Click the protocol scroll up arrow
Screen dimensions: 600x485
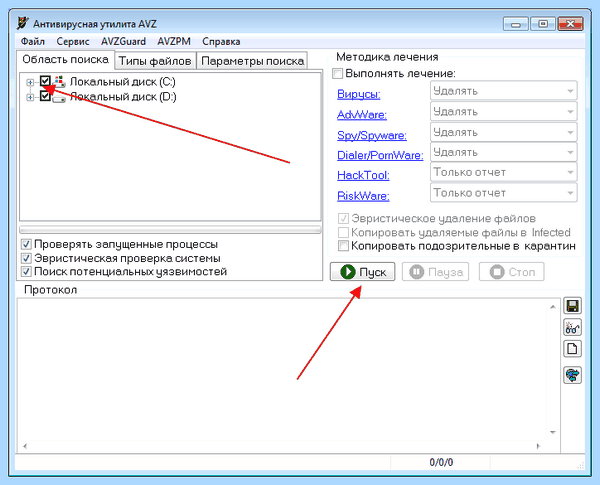553,307
